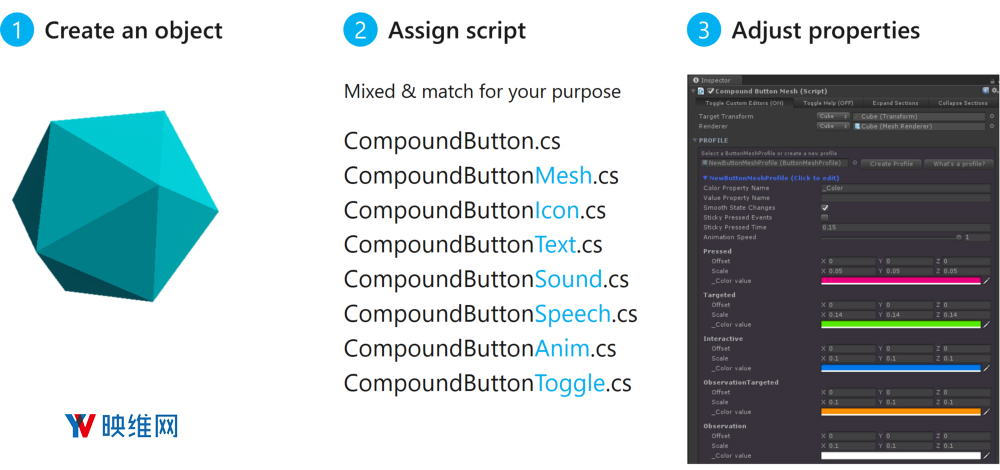1000x470 pixels.
Task: Open the Target Transform Cube dropdown
Action: pyautogui.click(x=833, y=116)
